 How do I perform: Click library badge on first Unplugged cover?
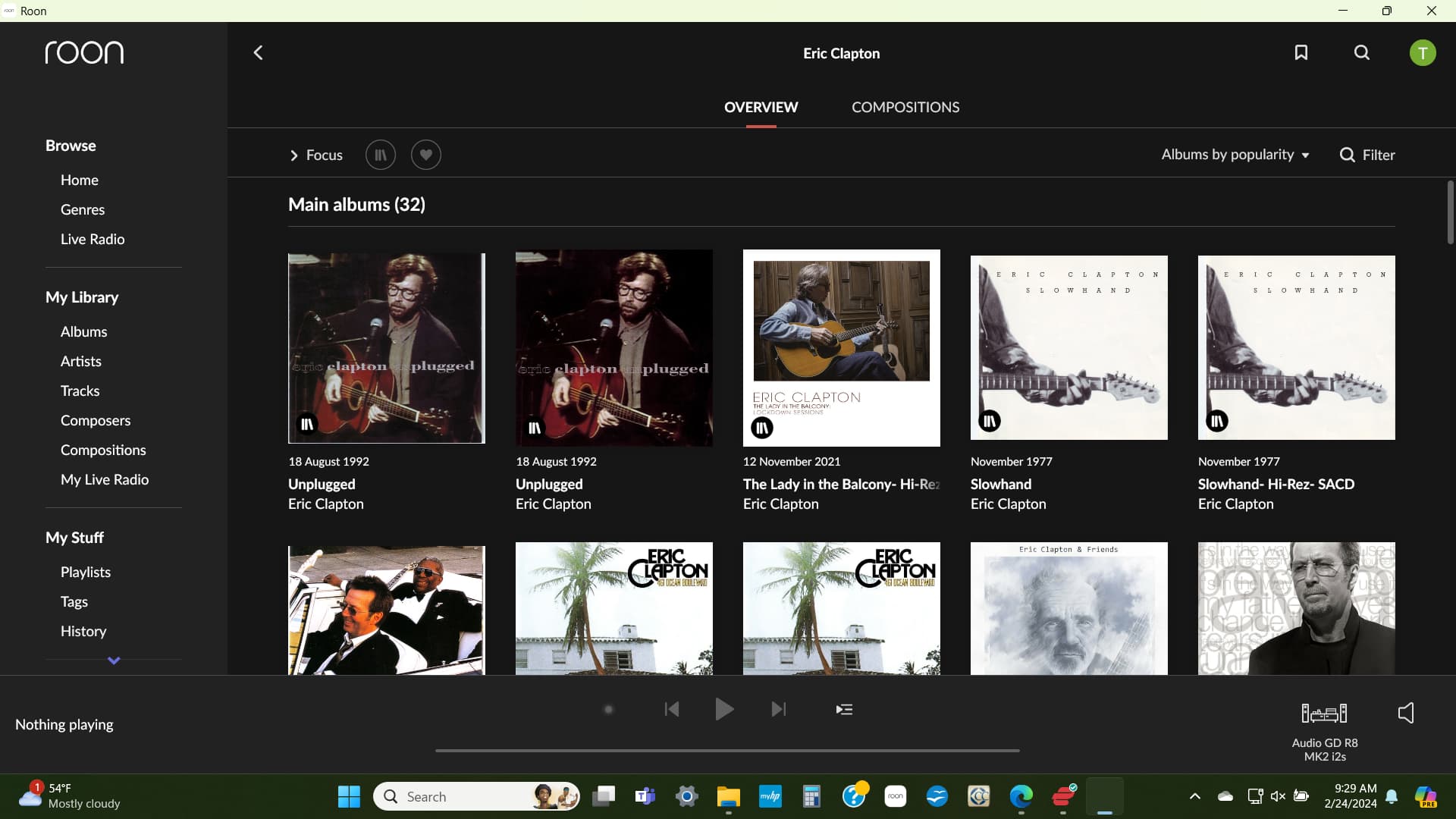pyautogui.click(x=307, y=425)
